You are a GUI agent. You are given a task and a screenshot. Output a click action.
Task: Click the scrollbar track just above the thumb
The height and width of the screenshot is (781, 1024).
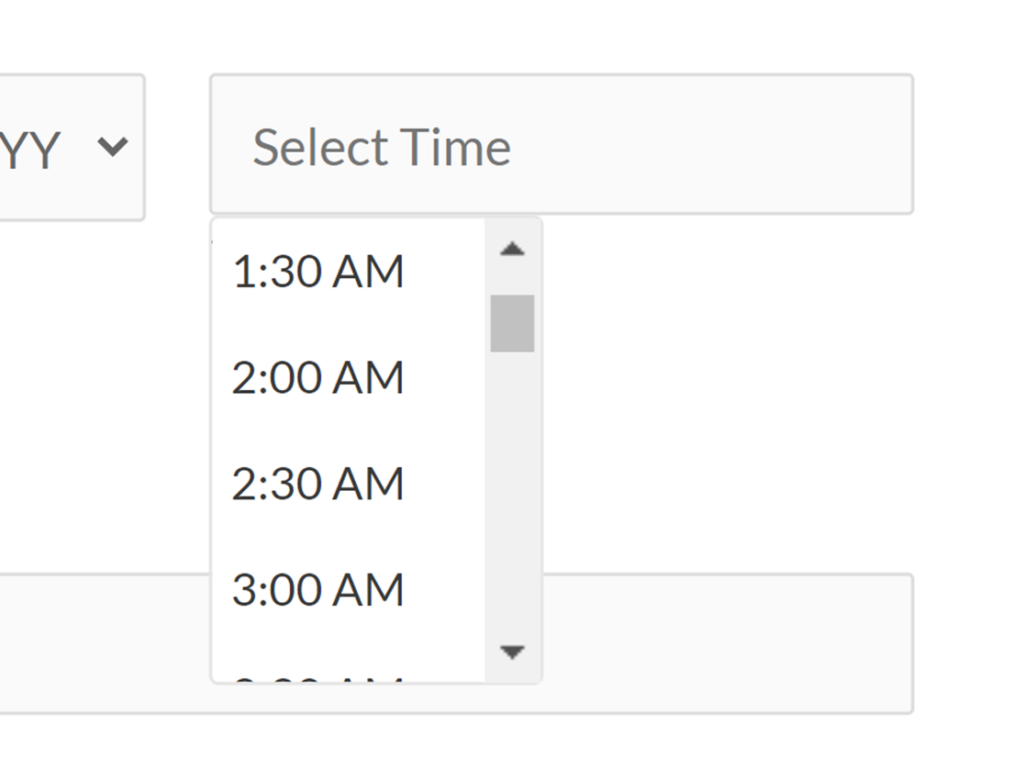point(512,282)
